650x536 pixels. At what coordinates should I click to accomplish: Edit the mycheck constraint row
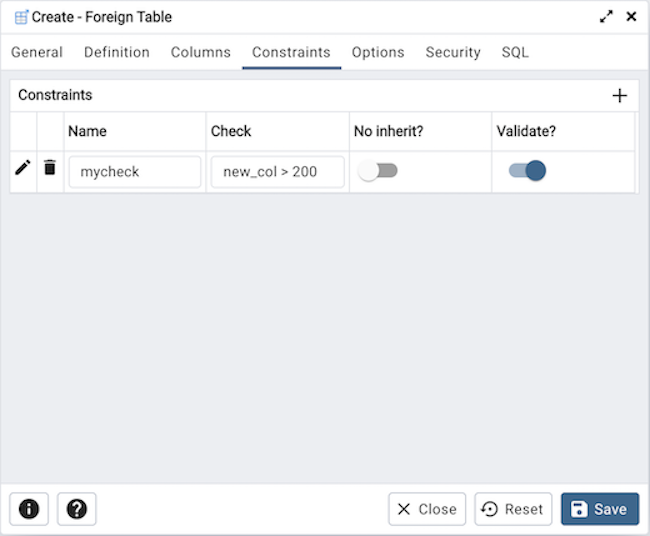[23, 168]
